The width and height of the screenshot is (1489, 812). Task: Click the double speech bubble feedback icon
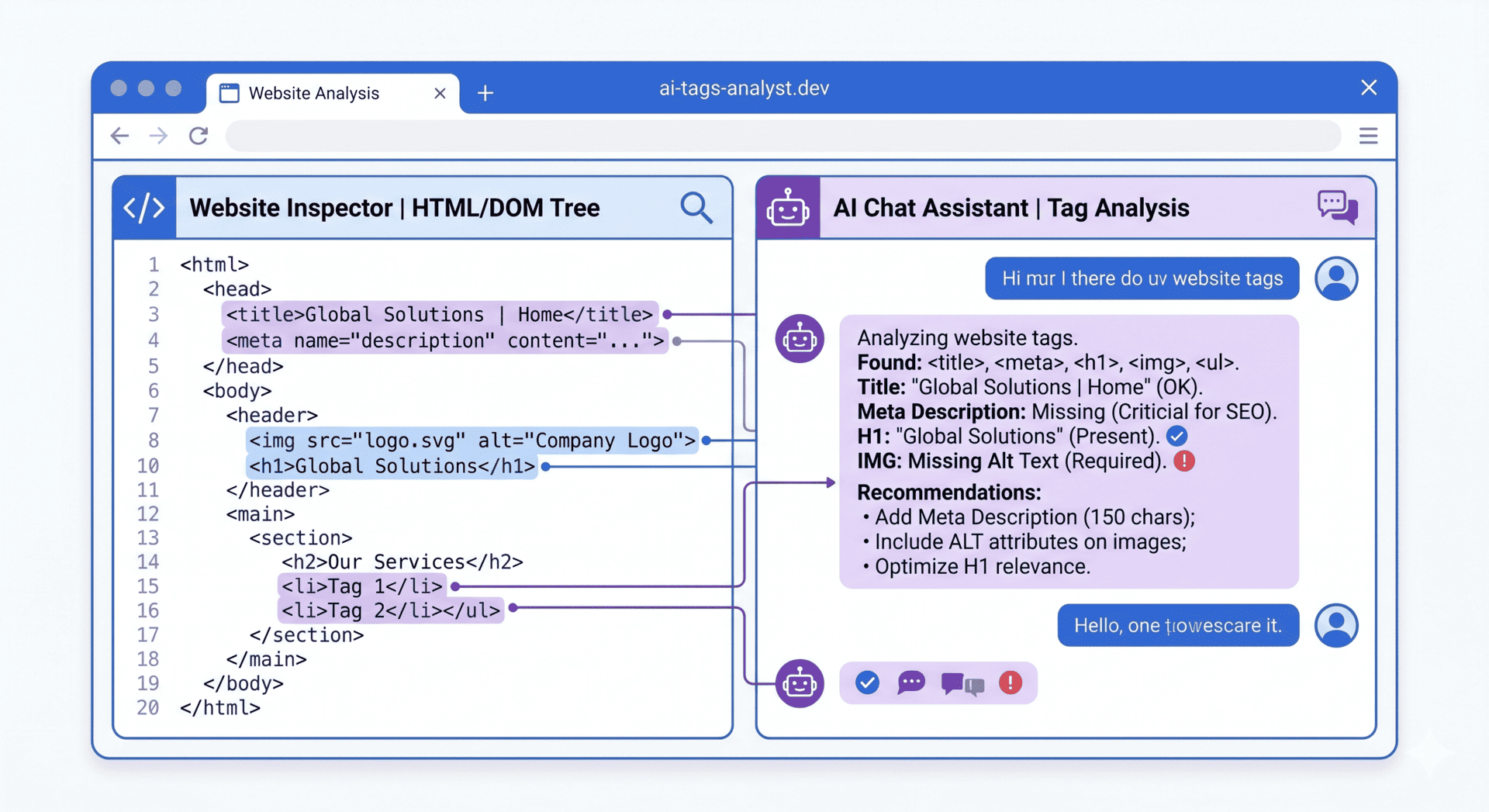tap(962, 684)
